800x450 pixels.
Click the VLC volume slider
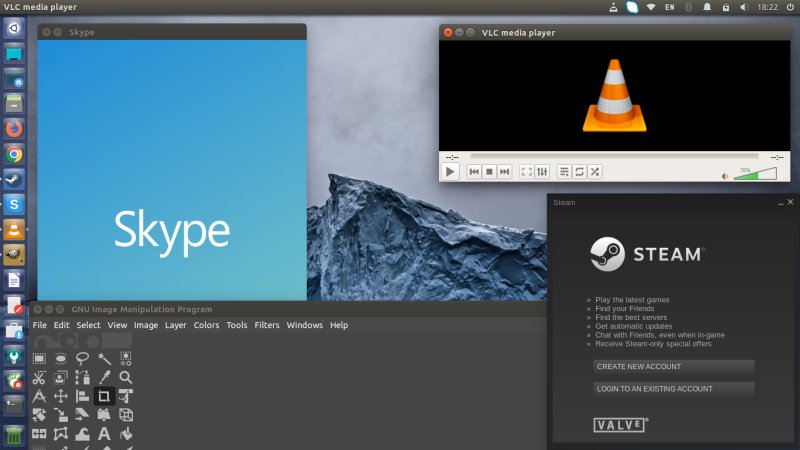[755, 175]
